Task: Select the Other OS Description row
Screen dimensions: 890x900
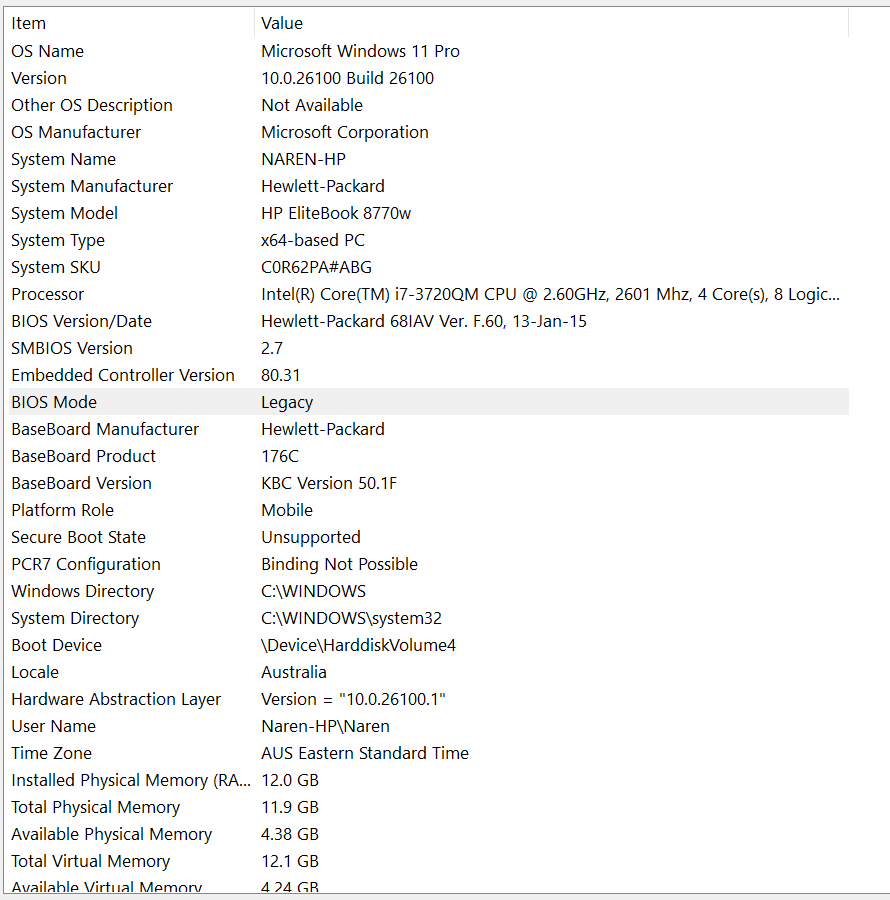Action: tap(429, 105)
